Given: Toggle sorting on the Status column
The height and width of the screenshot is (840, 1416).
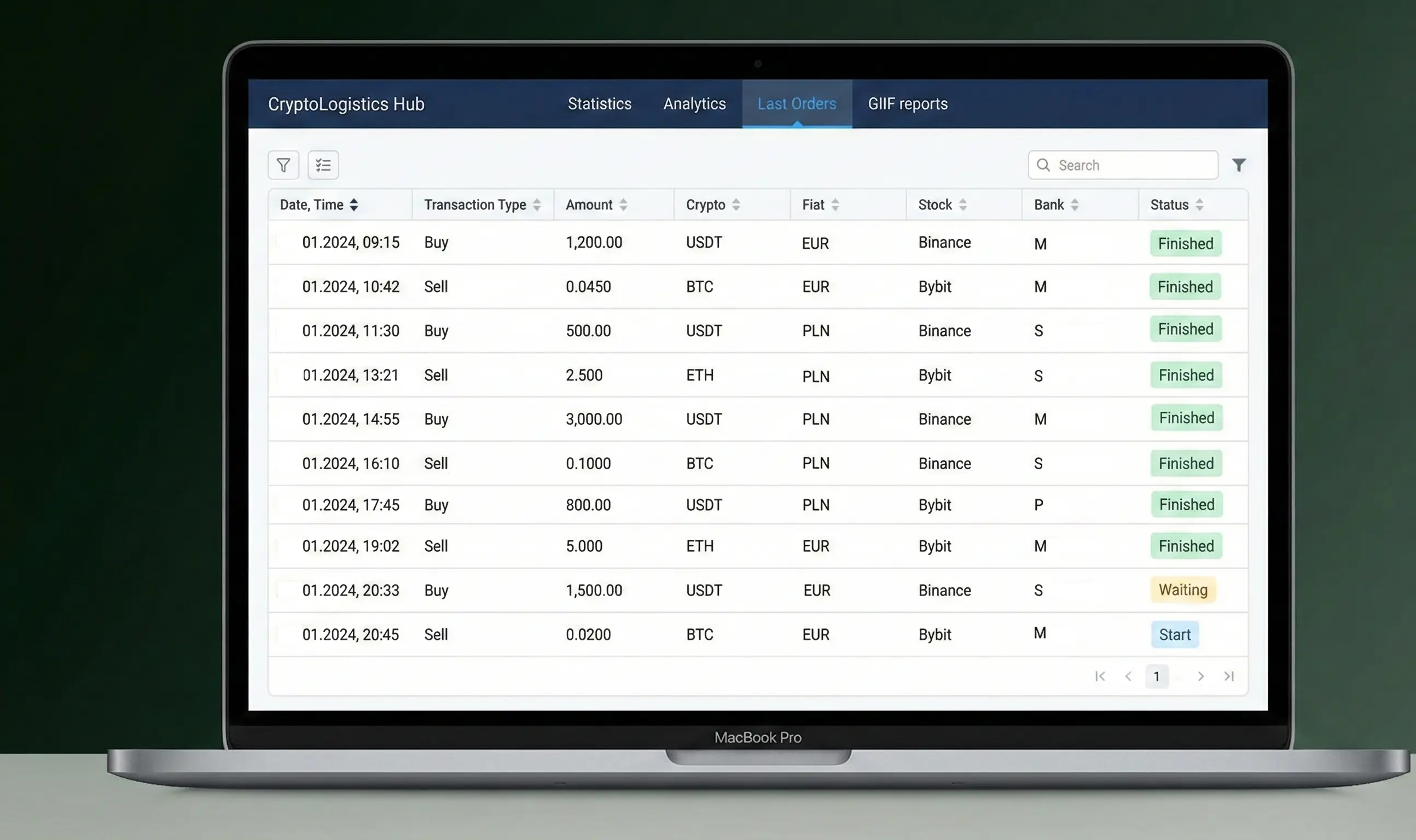Looking at the screenshot, I should pos(1200,205).
